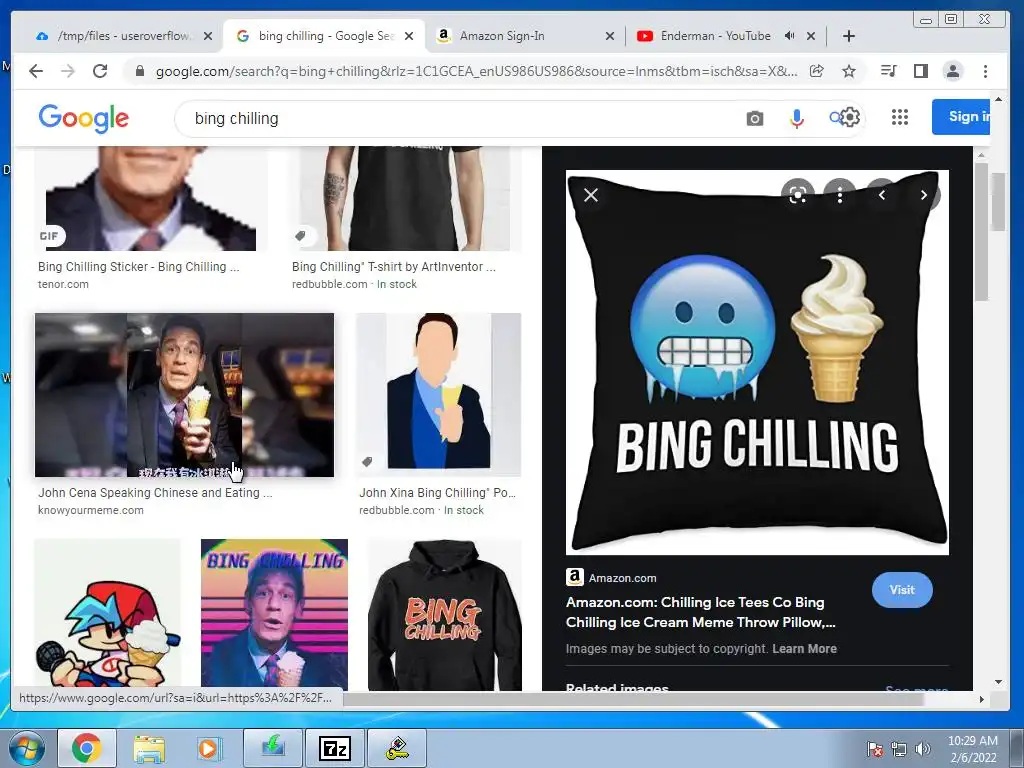Open John Xina Bing Chilling poster thumbnail
This screenshot has width=1024, height=768.
tap(439, 394)
